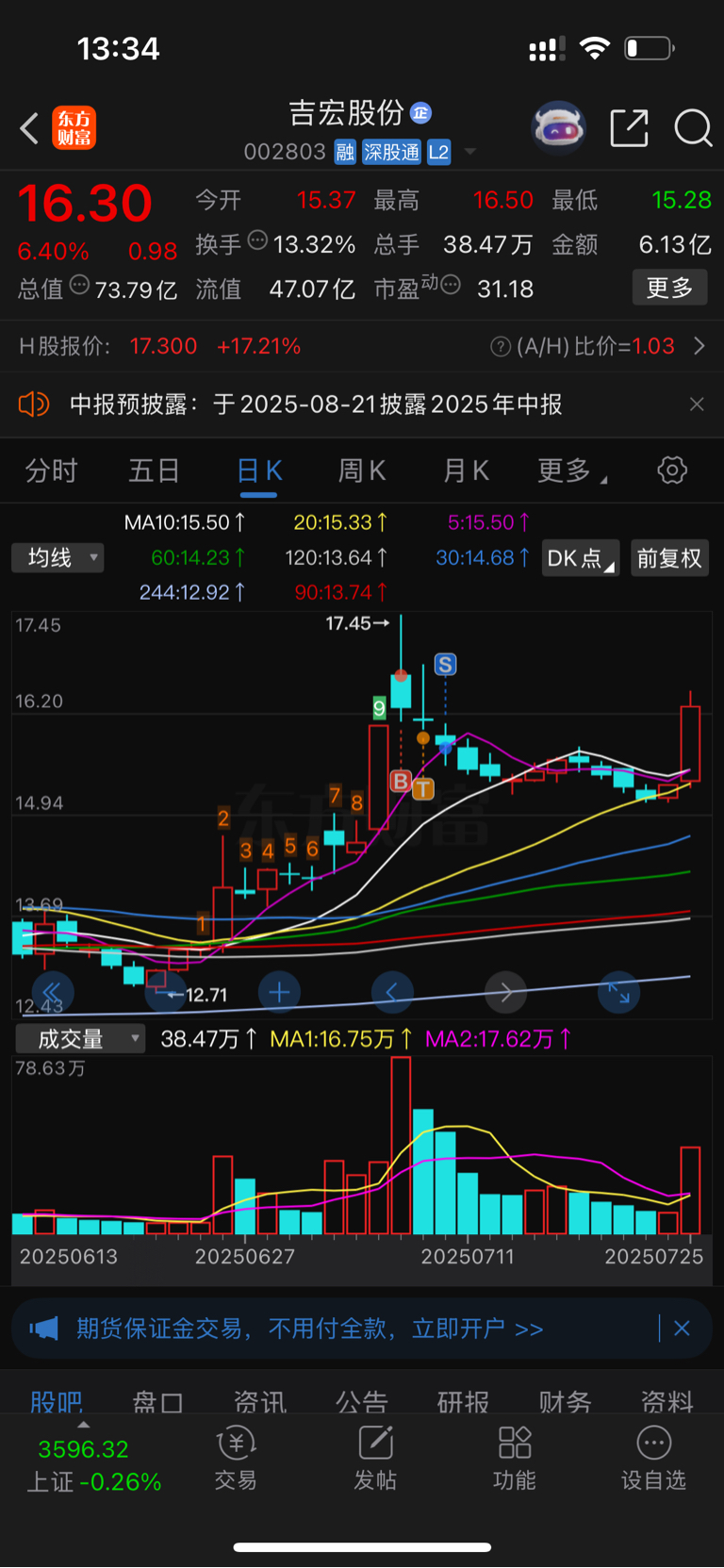Screen dimensions: 724x1568
Task: Open the 股吧 tab
Action: (x=57, y=1402)
